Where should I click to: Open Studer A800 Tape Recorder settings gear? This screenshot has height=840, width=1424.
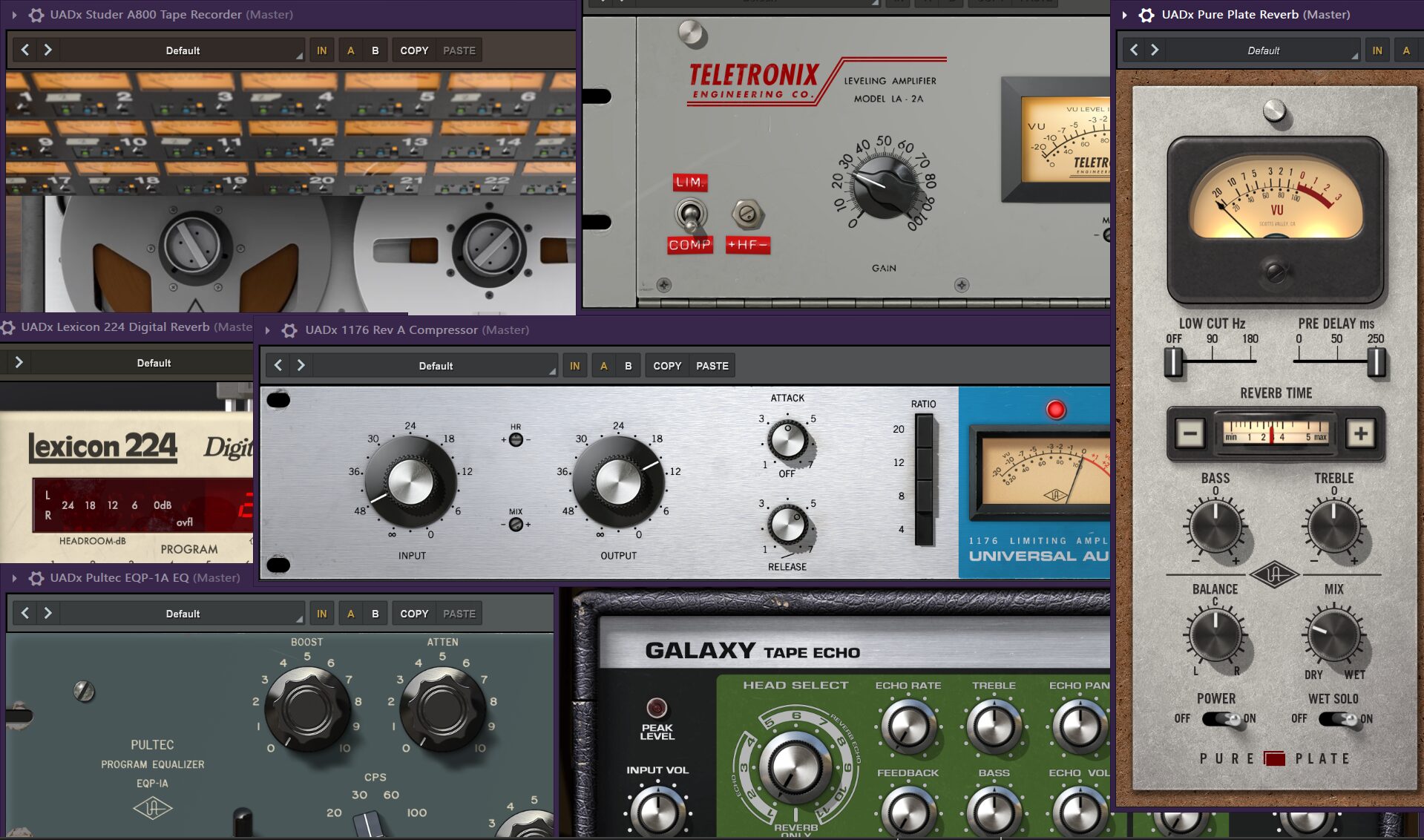[36, 15]
